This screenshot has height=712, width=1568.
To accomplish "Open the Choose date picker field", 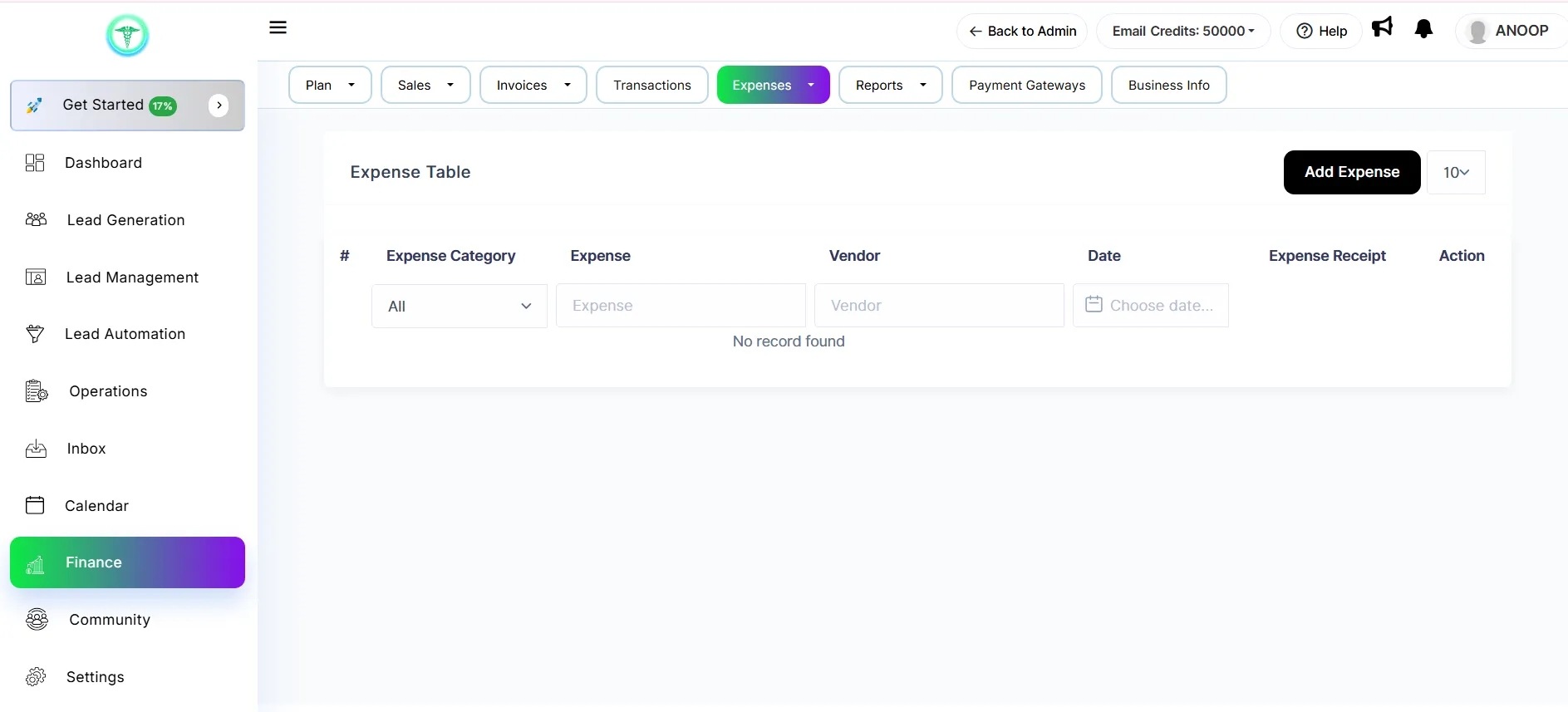I will pos(1151,305).
